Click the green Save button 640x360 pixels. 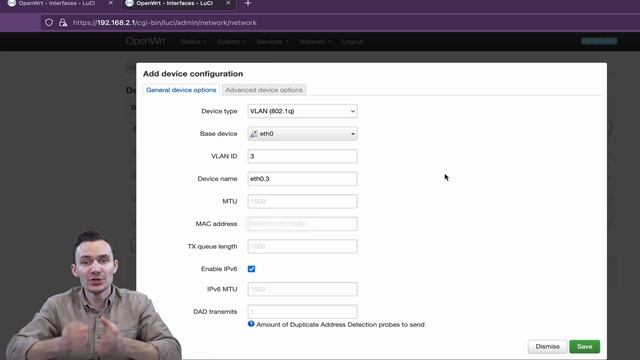[x=584, y=347]
